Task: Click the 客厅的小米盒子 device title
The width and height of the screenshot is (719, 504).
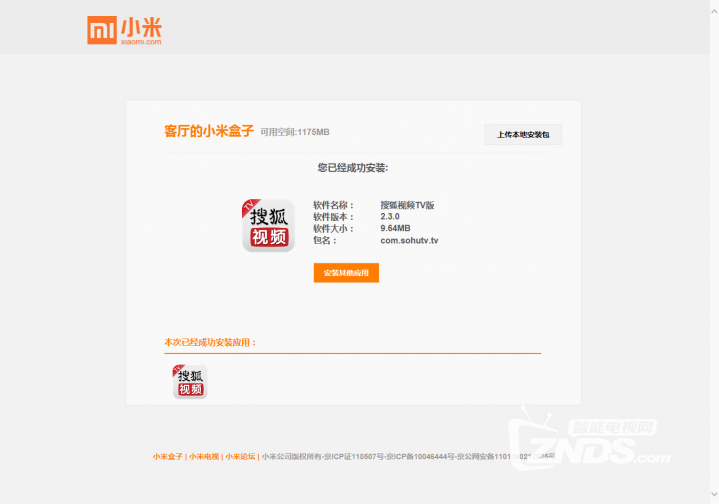Action: pyautogui.click(x=209, y=131)
